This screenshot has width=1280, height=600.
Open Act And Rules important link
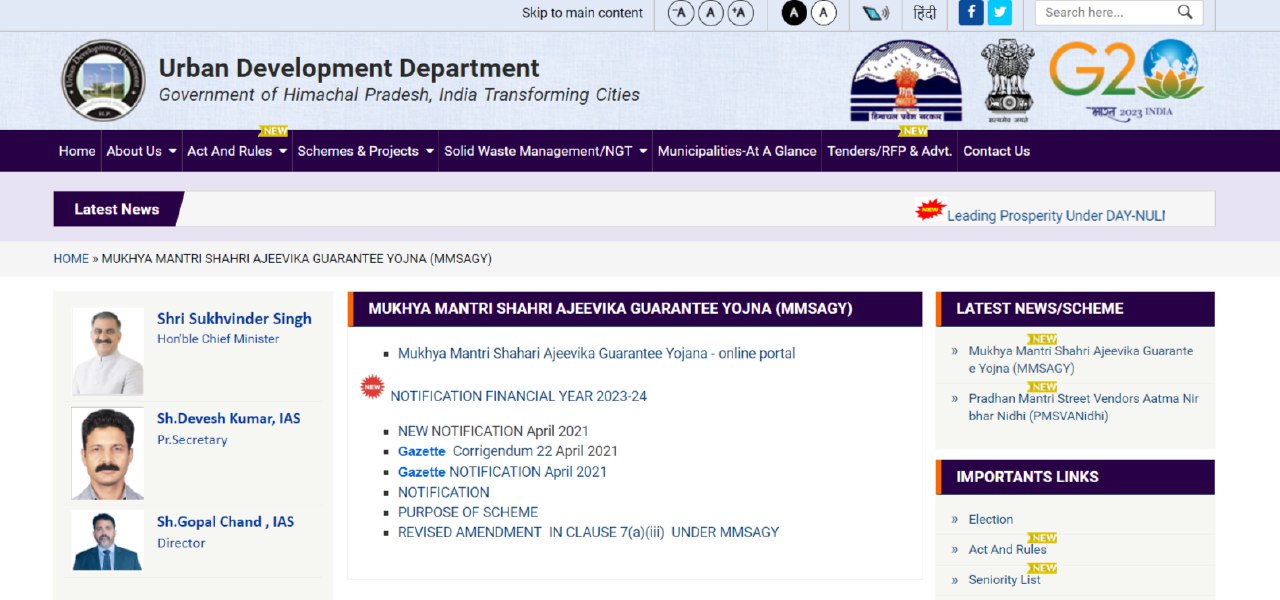click(1007, 550)
